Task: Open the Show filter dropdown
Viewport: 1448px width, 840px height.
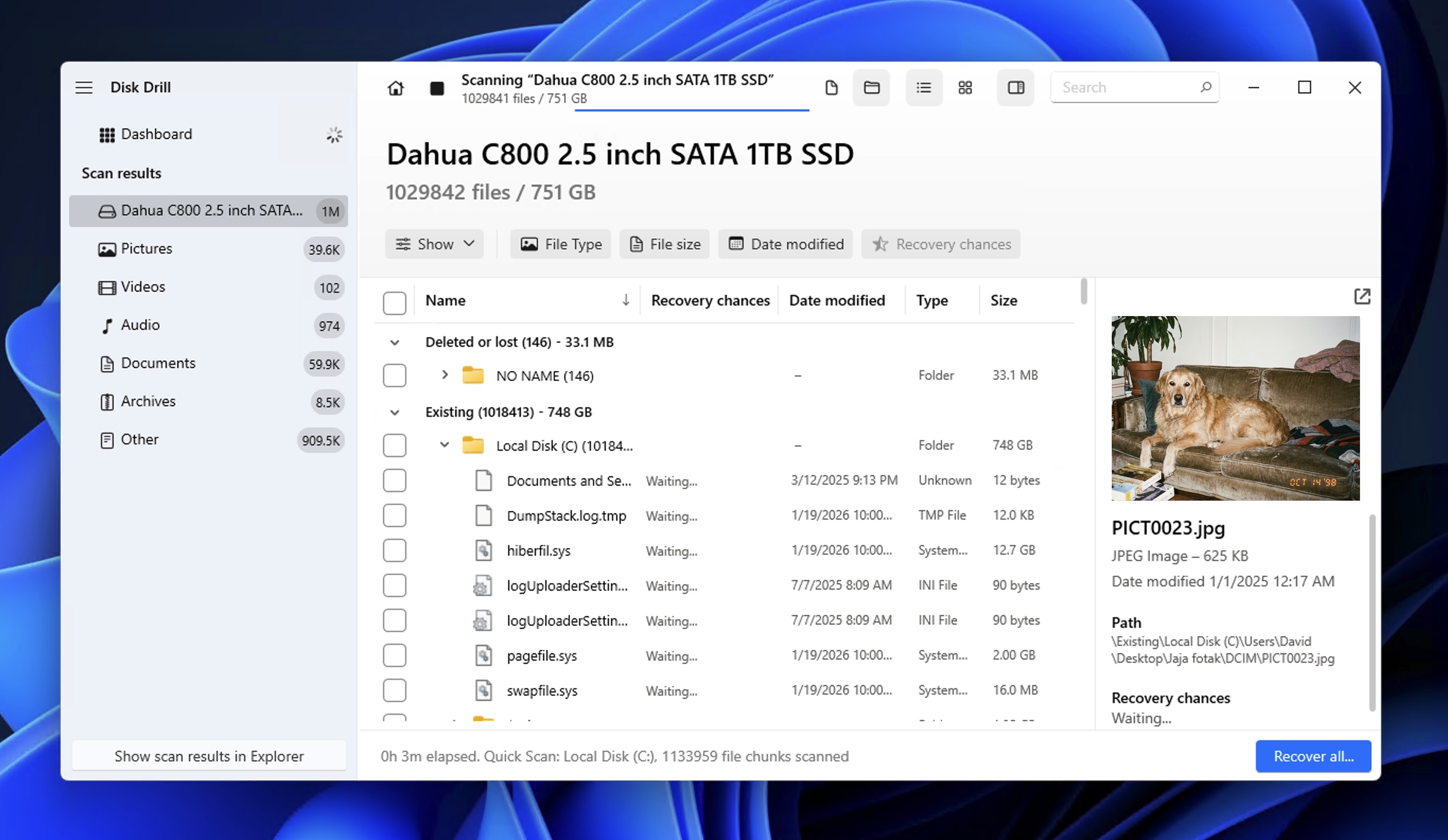Action: [434, 243]
